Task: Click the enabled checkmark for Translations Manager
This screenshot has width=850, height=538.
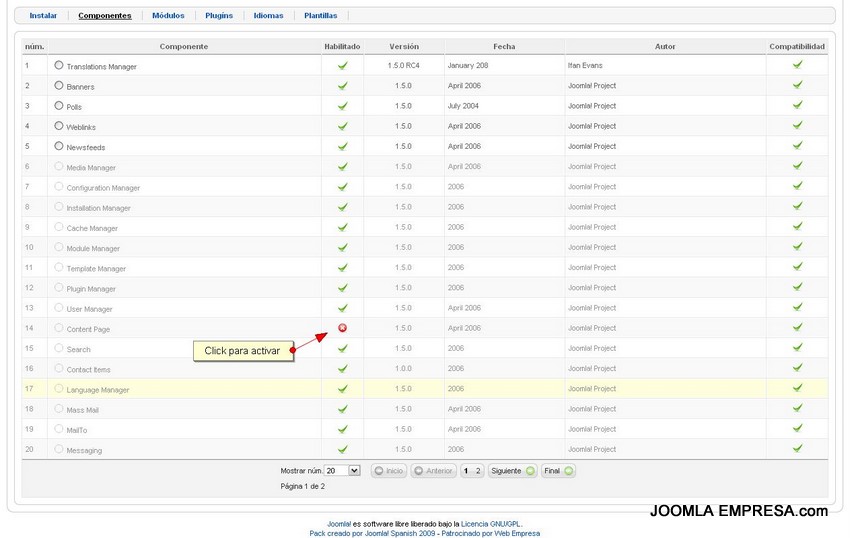Action: pyautogui.click(x=342, y=65)
